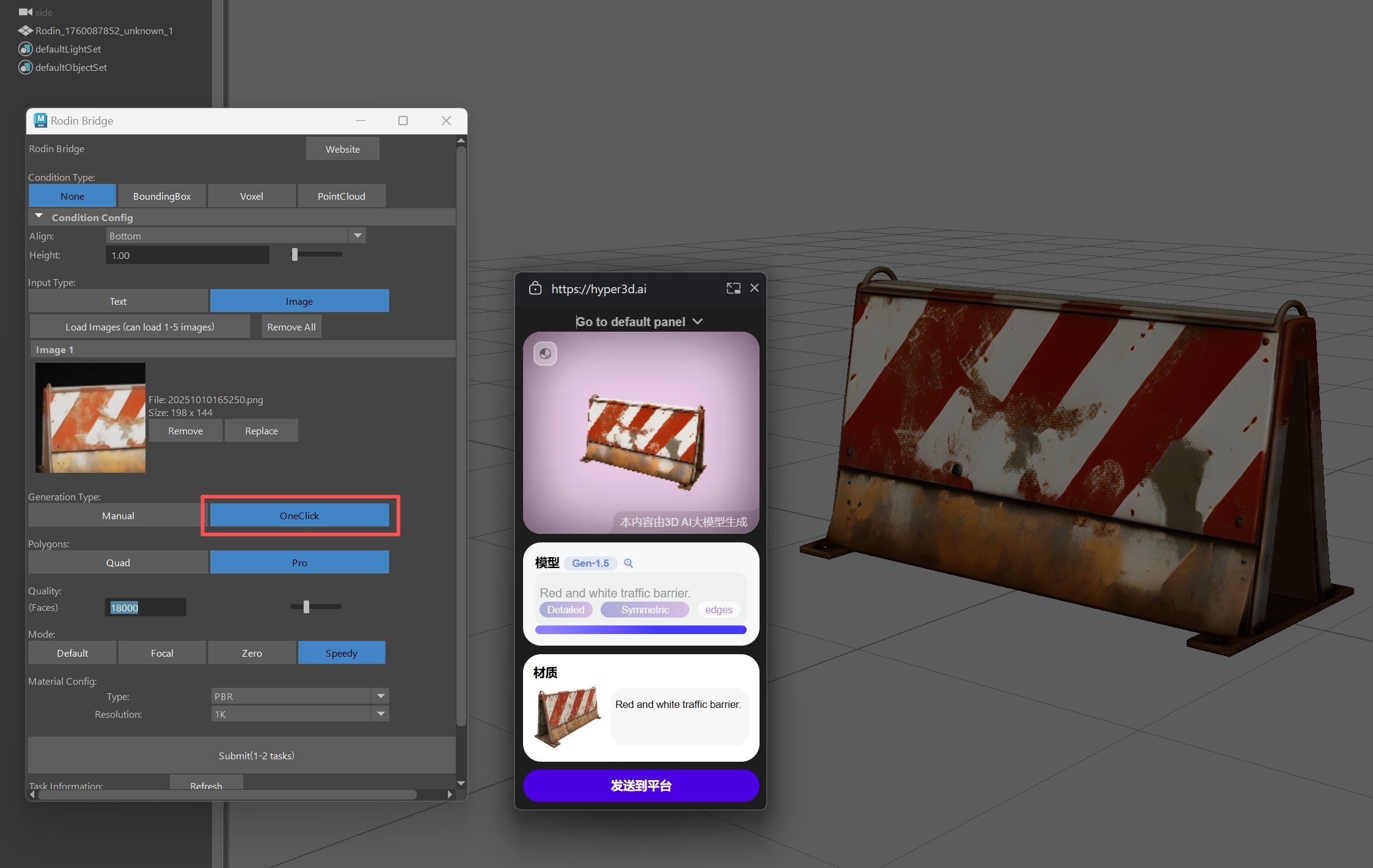Select the Symmetric tag

[645, 610]
